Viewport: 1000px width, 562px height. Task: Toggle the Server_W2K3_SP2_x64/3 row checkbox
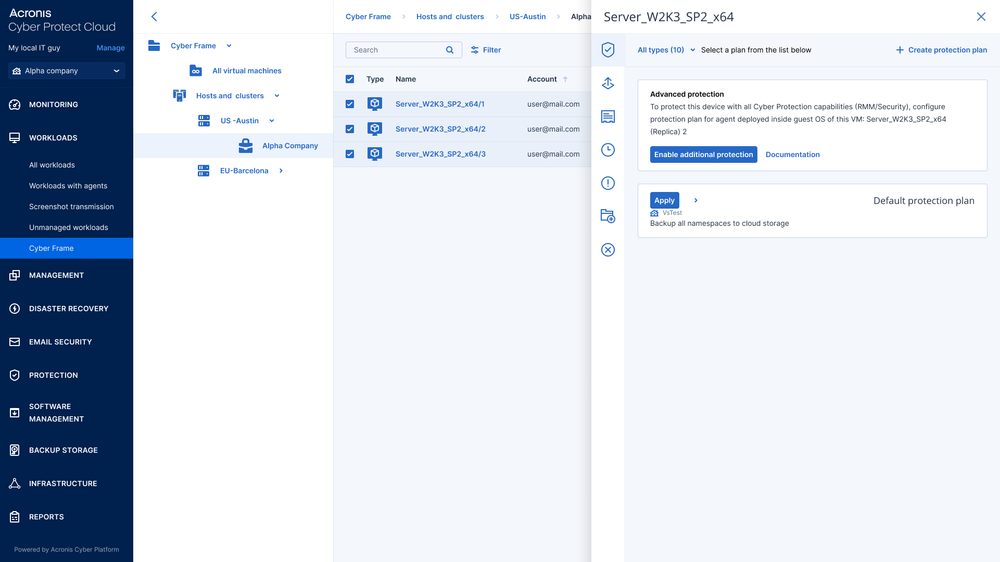[x=349, y=154]
